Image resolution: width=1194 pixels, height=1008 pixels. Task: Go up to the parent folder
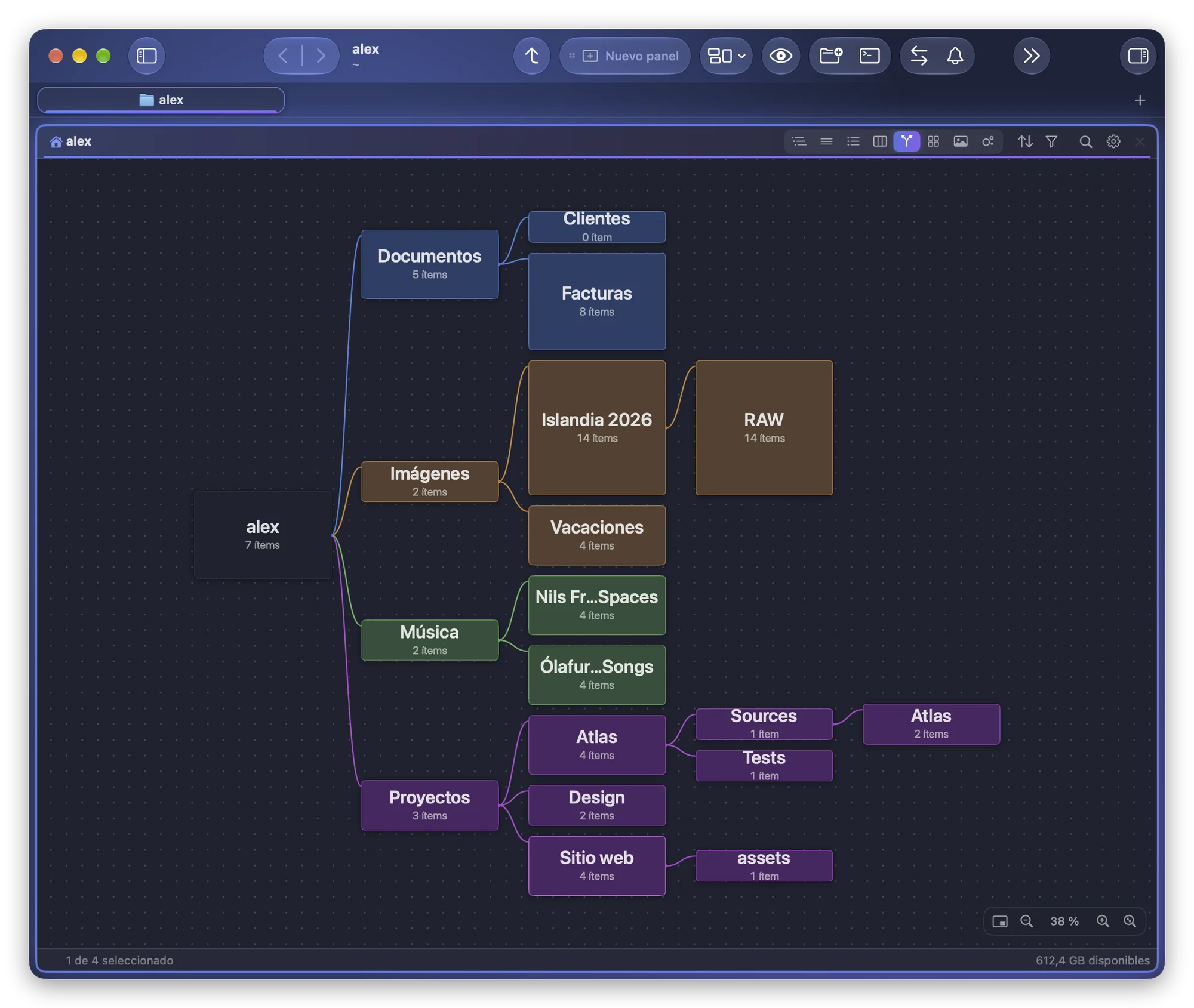click(x=531, y=56)
